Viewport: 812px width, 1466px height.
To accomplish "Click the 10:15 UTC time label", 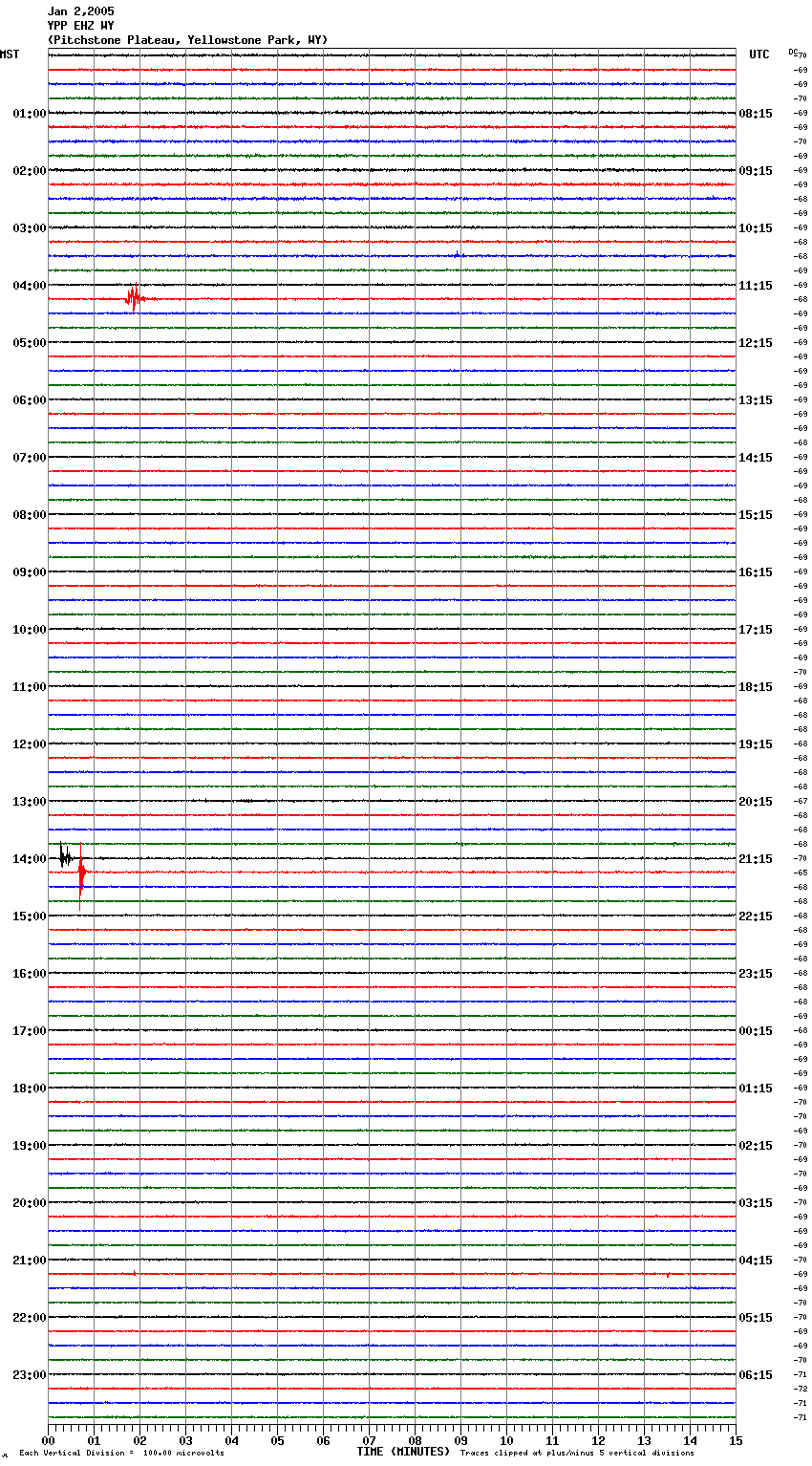I will [x=756, y=228].
